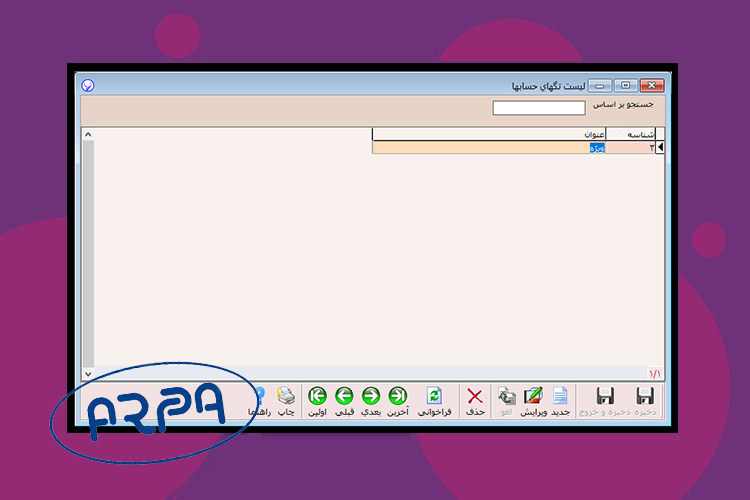Click the row selector arrow beside the first row

tap(660, 147)
